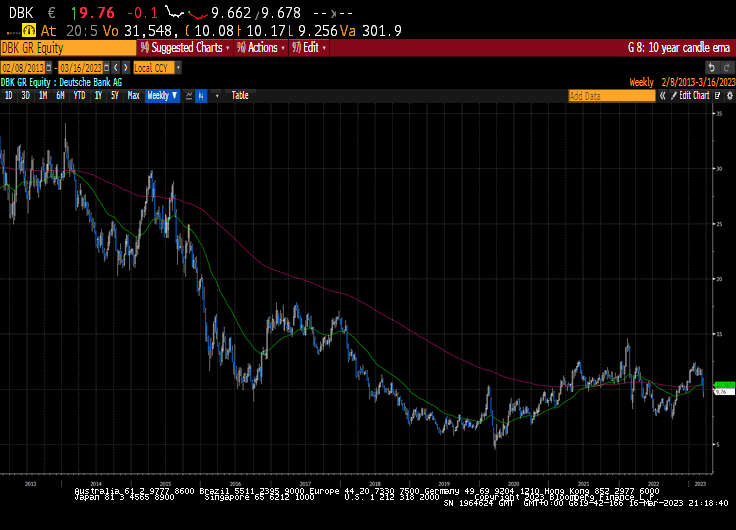Click the Edit Chart button
The image size is (736, 530).
(x=690, y=96)
